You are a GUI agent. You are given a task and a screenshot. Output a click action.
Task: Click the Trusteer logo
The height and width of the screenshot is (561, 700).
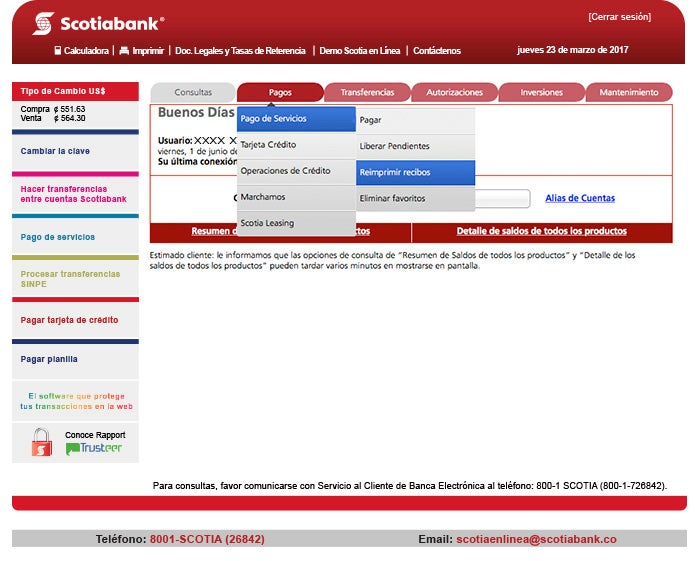pos(94,449)
